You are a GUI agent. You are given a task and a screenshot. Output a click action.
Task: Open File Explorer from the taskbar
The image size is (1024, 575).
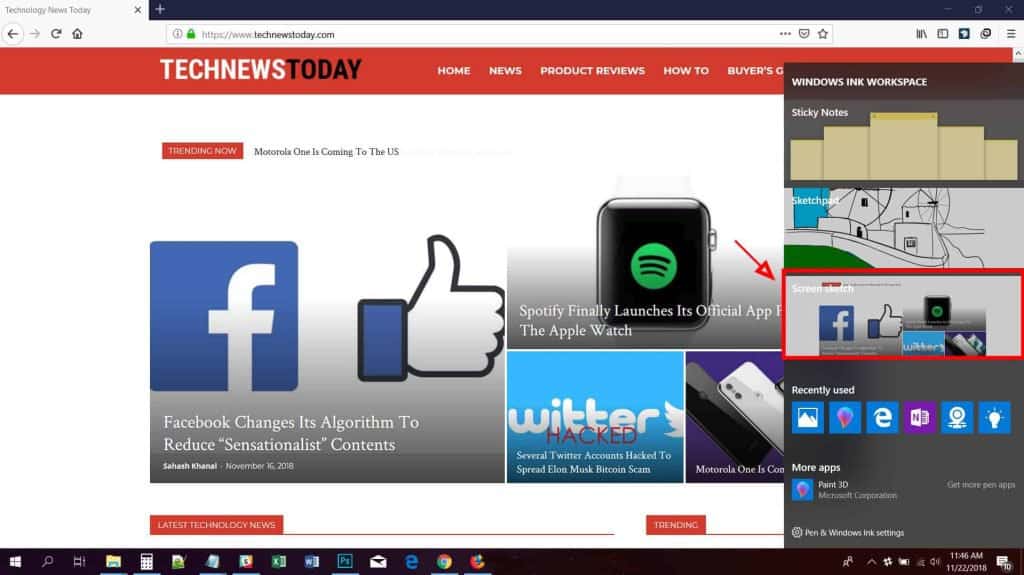(x=113, y=561)
